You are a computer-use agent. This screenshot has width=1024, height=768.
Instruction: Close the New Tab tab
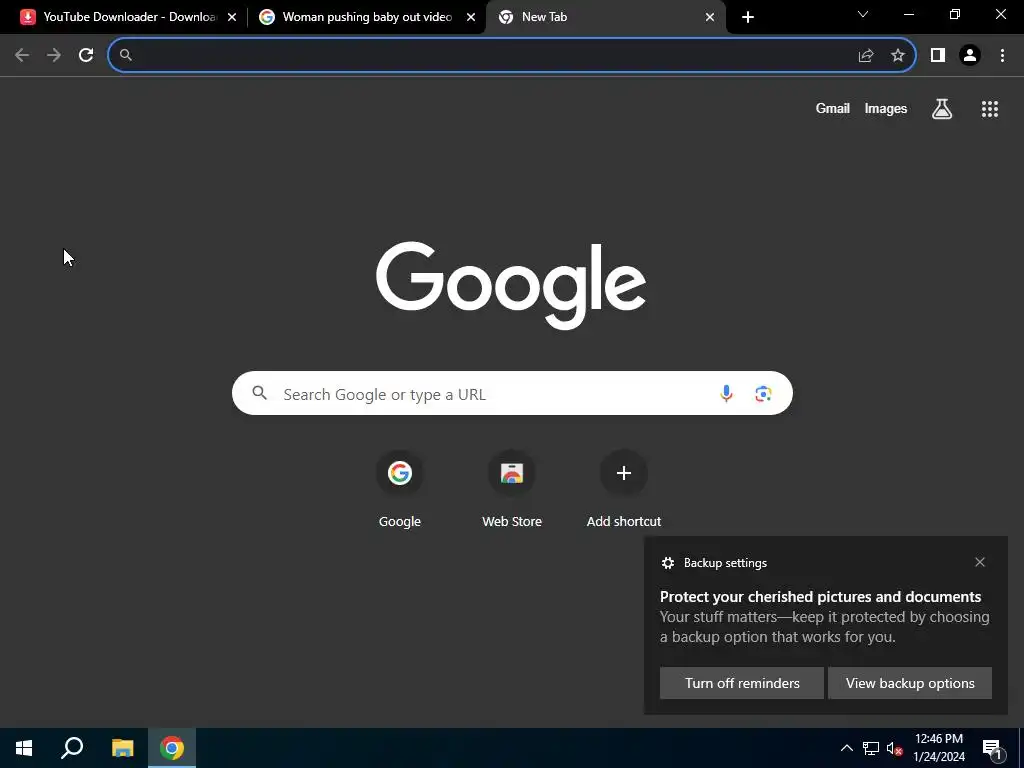(x=710, y=18)
